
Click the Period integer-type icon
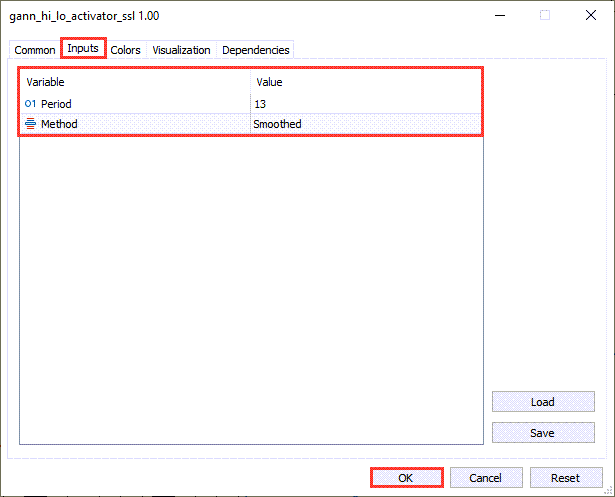pyautogui.click(x=30, y=104)
